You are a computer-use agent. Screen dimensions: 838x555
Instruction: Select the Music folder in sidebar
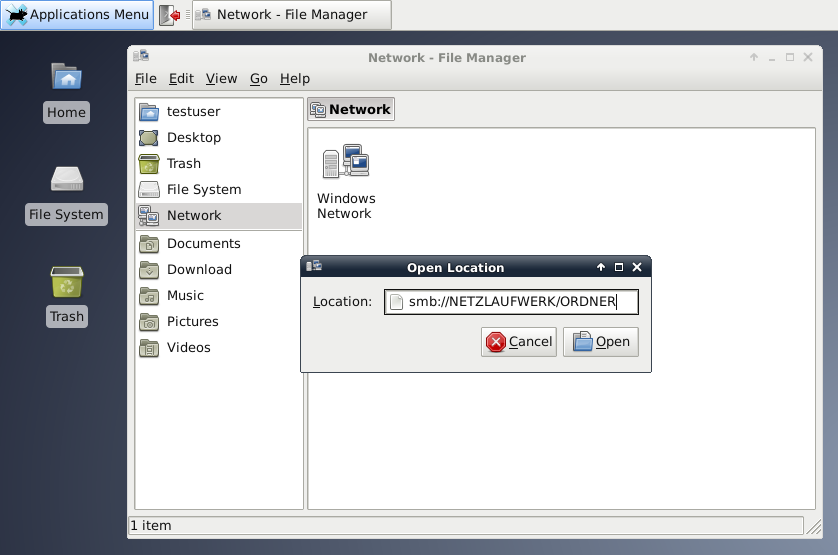point(185,295)
